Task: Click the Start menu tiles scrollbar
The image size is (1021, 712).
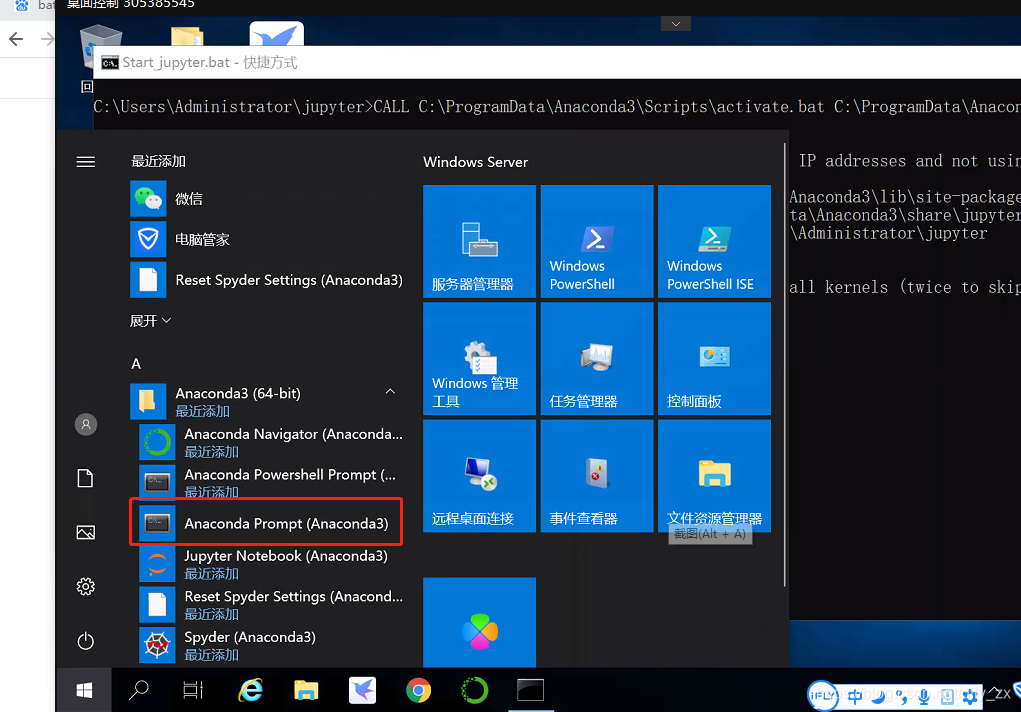Action: [785, 365]
